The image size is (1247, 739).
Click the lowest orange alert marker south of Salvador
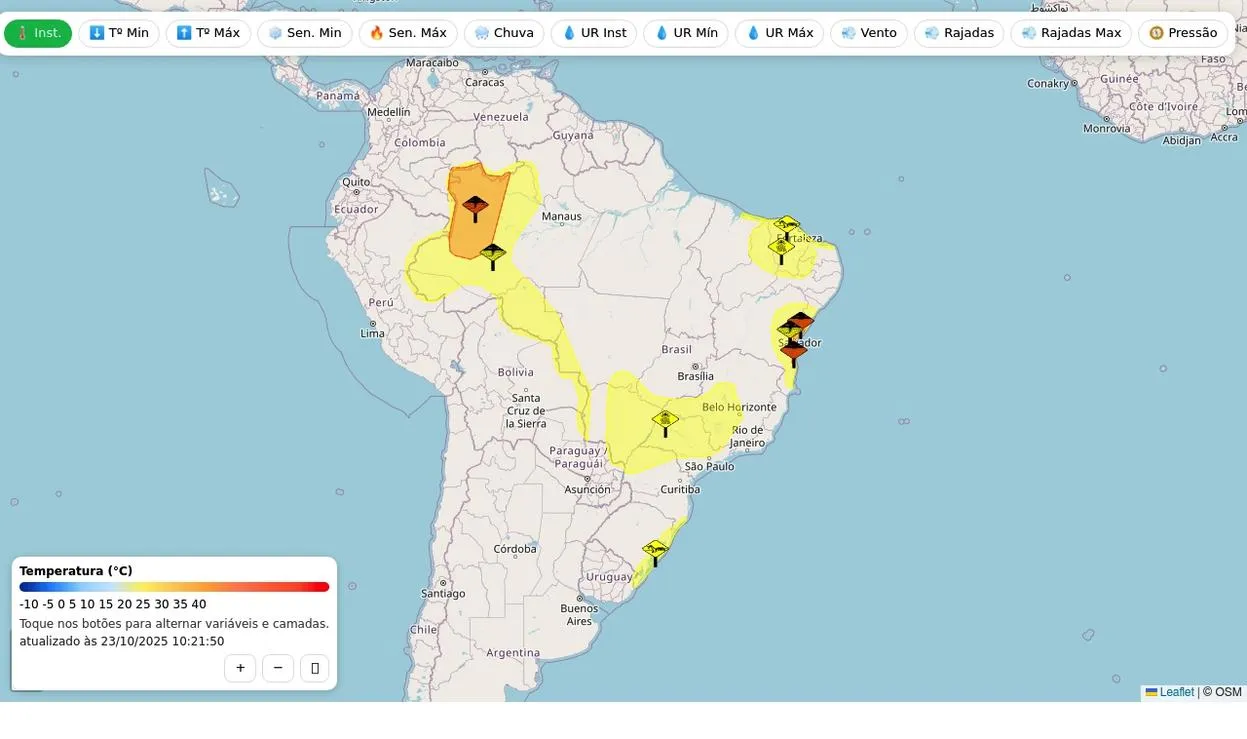(x=793, y=351)
